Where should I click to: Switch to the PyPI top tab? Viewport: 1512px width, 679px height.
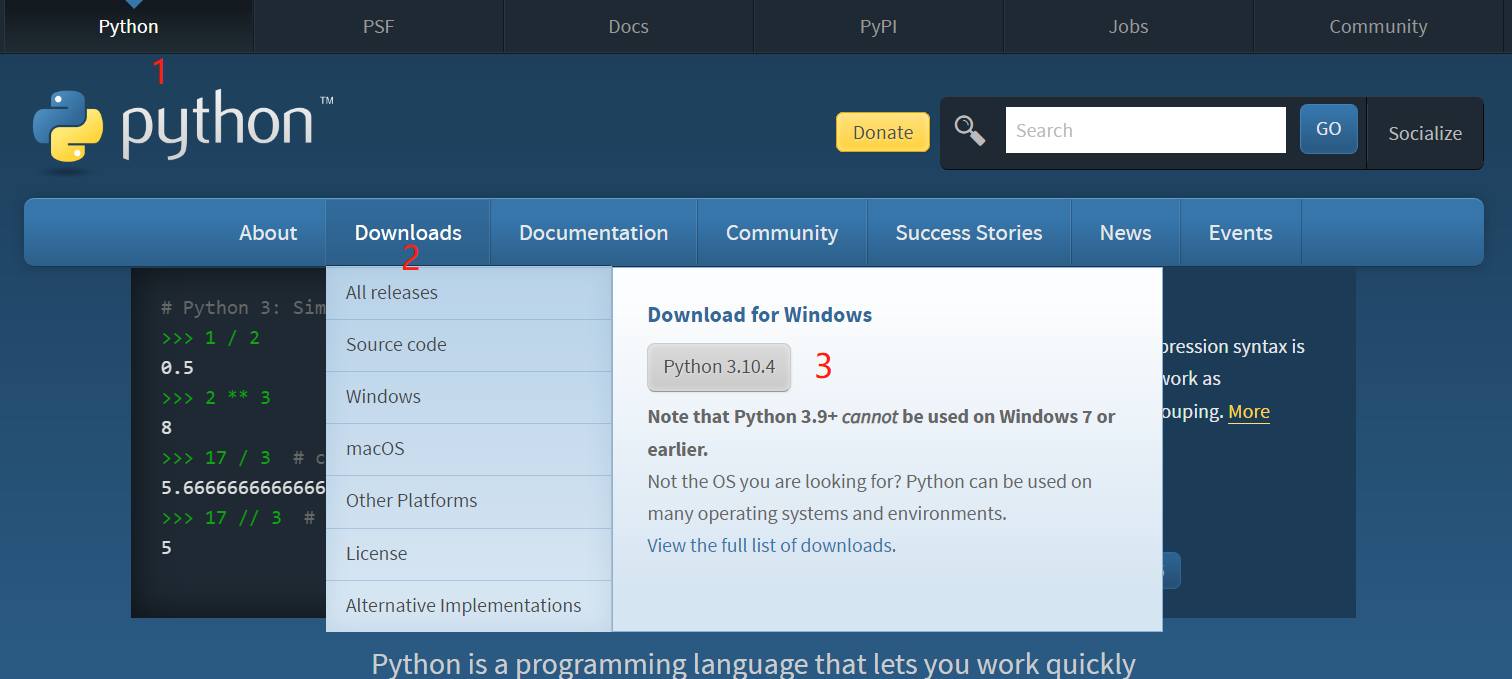tap(878, 27)
